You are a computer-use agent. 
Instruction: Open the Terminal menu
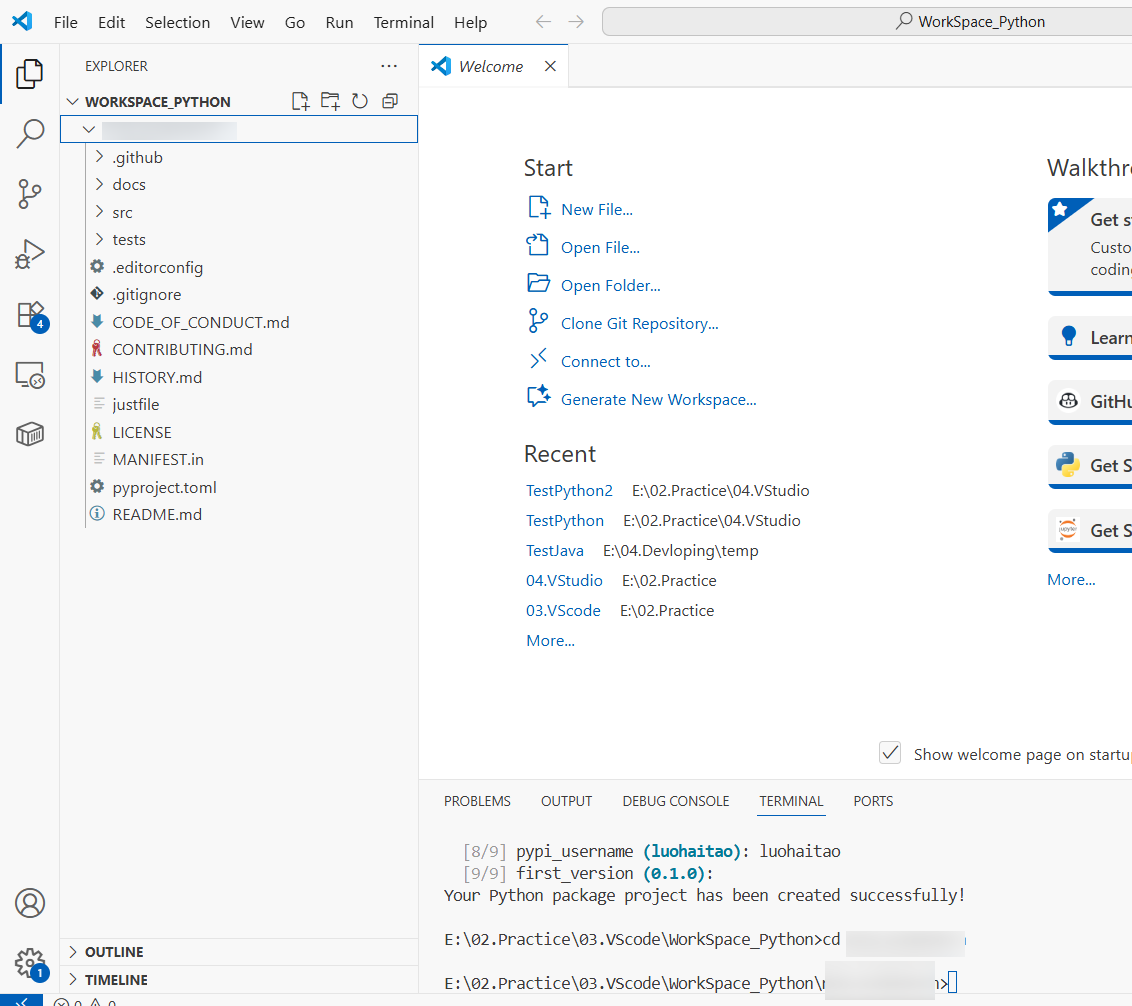(404, 22)
